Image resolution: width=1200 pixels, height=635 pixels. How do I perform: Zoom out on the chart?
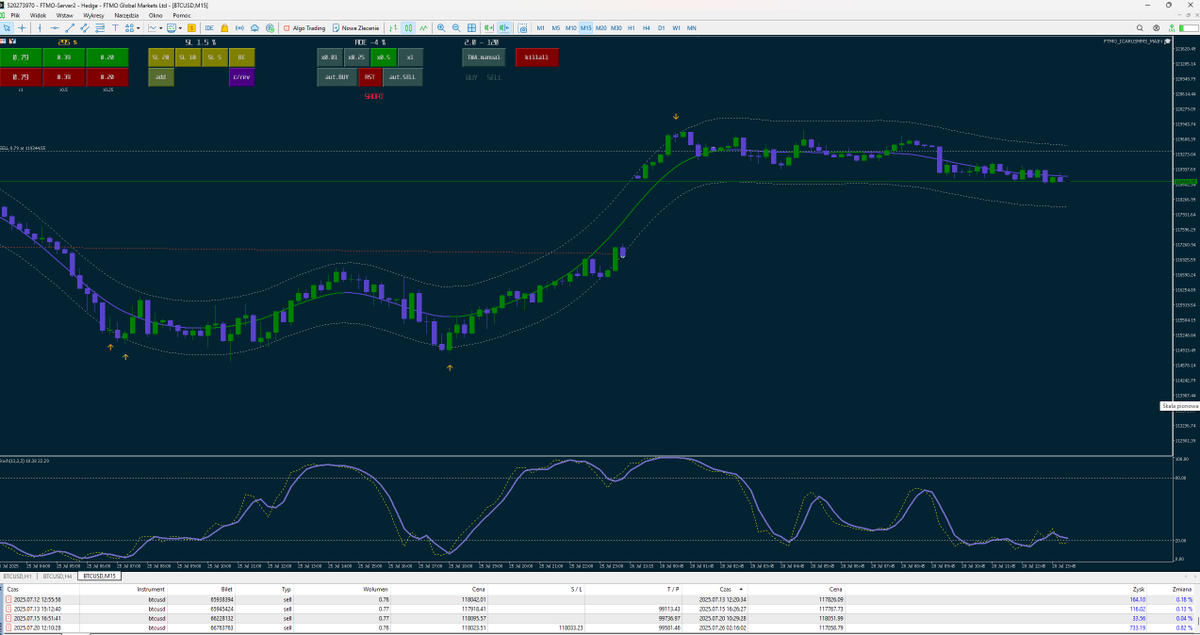click(456, 28)
